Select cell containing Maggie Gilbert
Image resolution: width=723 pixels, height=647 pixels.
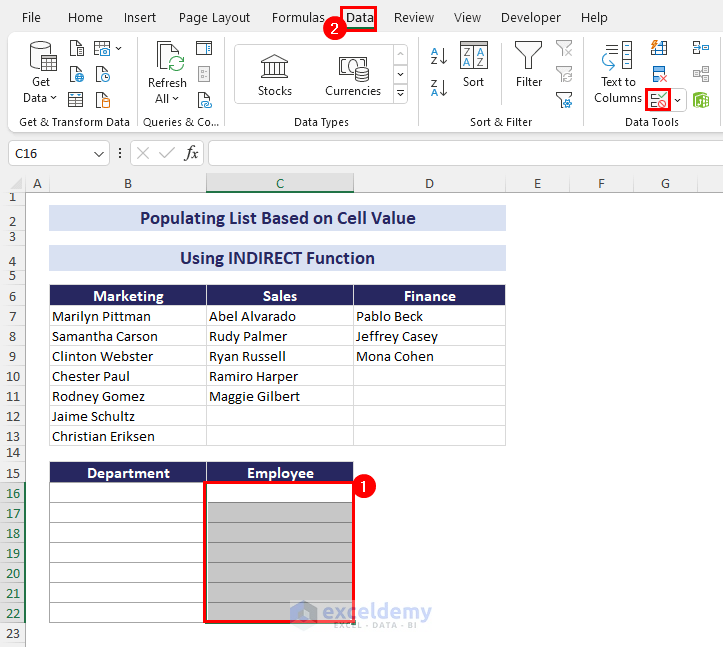pyautogui.click(x=280, y=396)
